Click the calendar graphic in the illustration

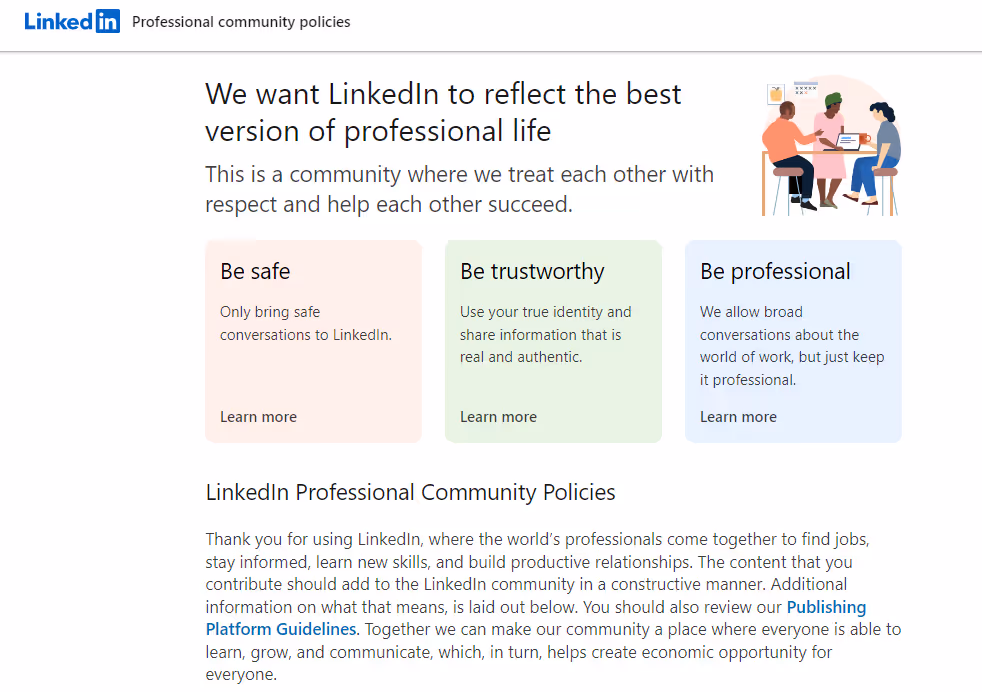(x=806, y=89)
